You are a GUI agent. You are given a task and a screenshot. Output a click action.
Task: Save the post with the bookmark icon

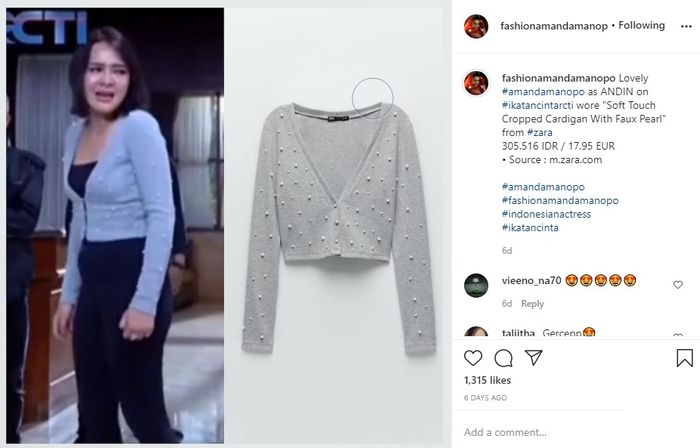pos(684,358)
